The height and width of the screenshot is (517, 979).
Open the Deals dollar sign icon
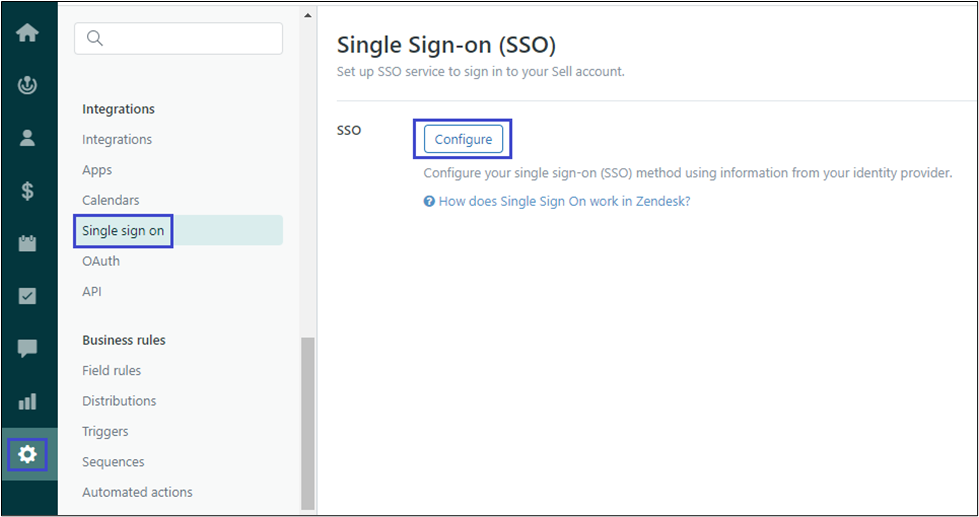(28, 191)
